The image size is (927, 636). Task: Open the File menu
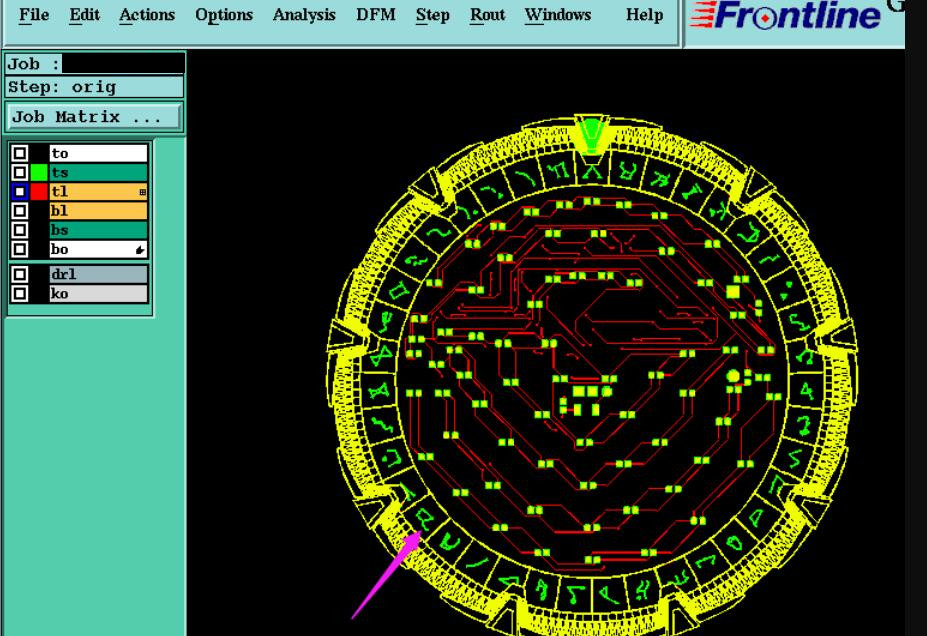(x=34, y=15)
